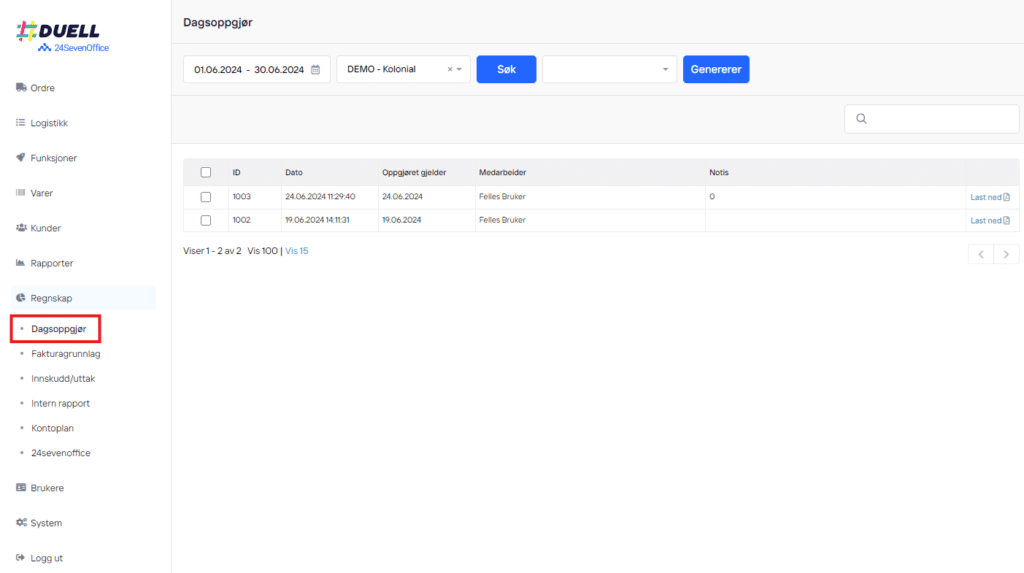Click the Rapporter chart icon
The width and height of the screenshot is (1024, 573).
(x=21, y=263)
